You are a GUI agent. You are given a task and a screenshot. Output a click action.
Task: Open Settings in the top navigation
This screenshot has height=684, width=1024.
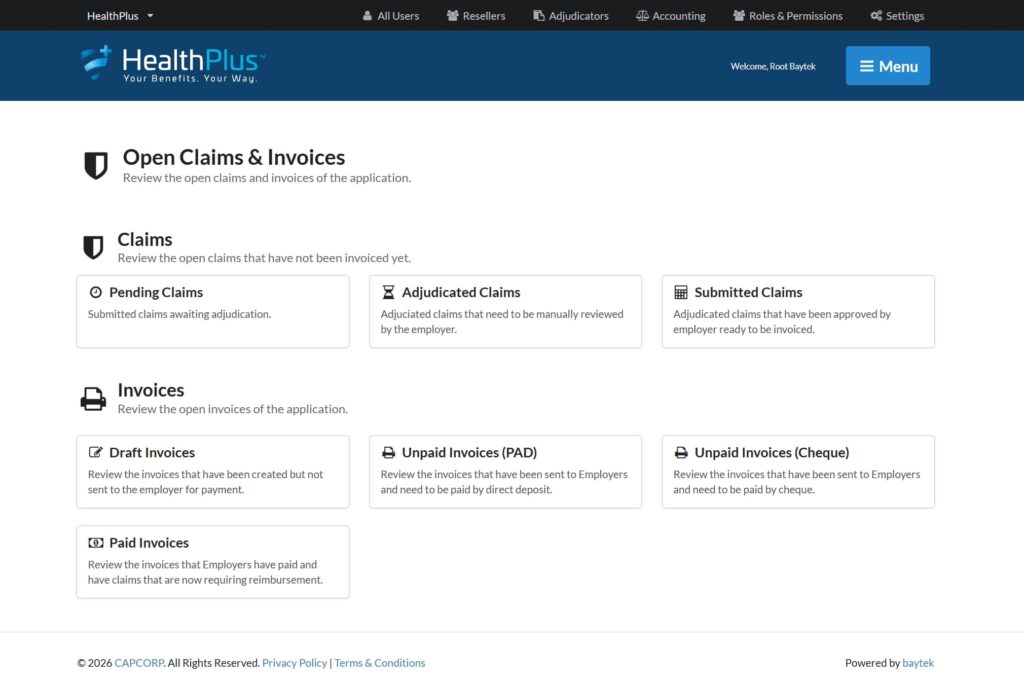click(x=897, y=16)
